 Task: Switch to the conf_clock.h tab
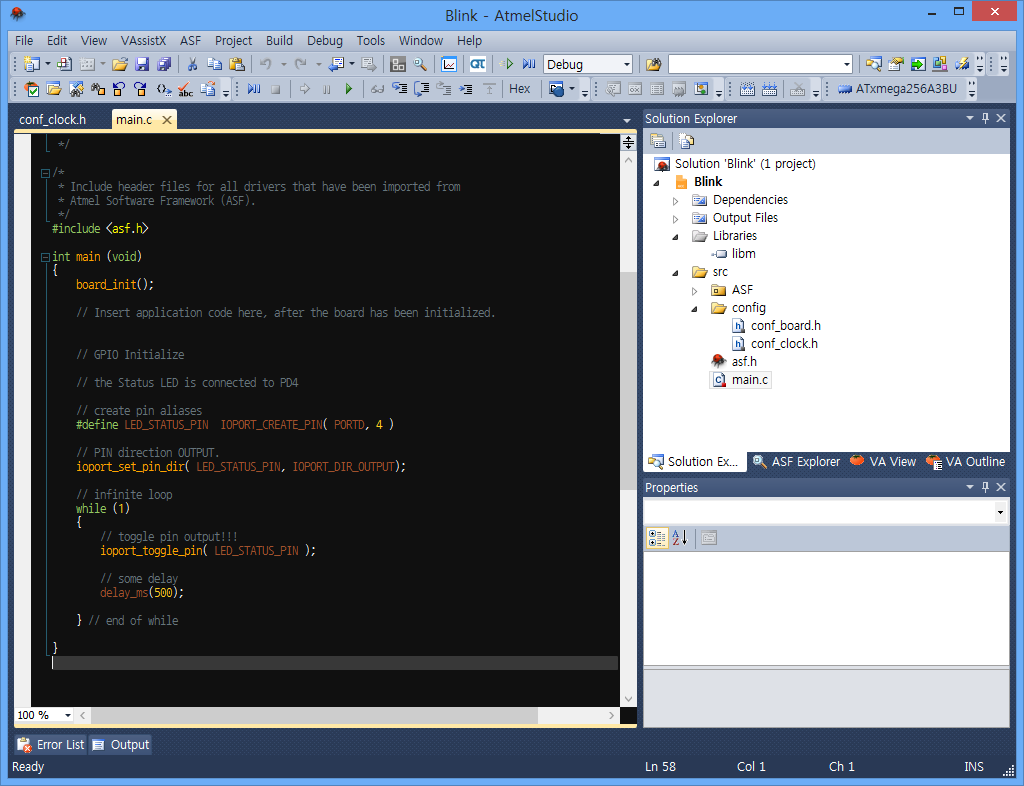tap(54, 118)
